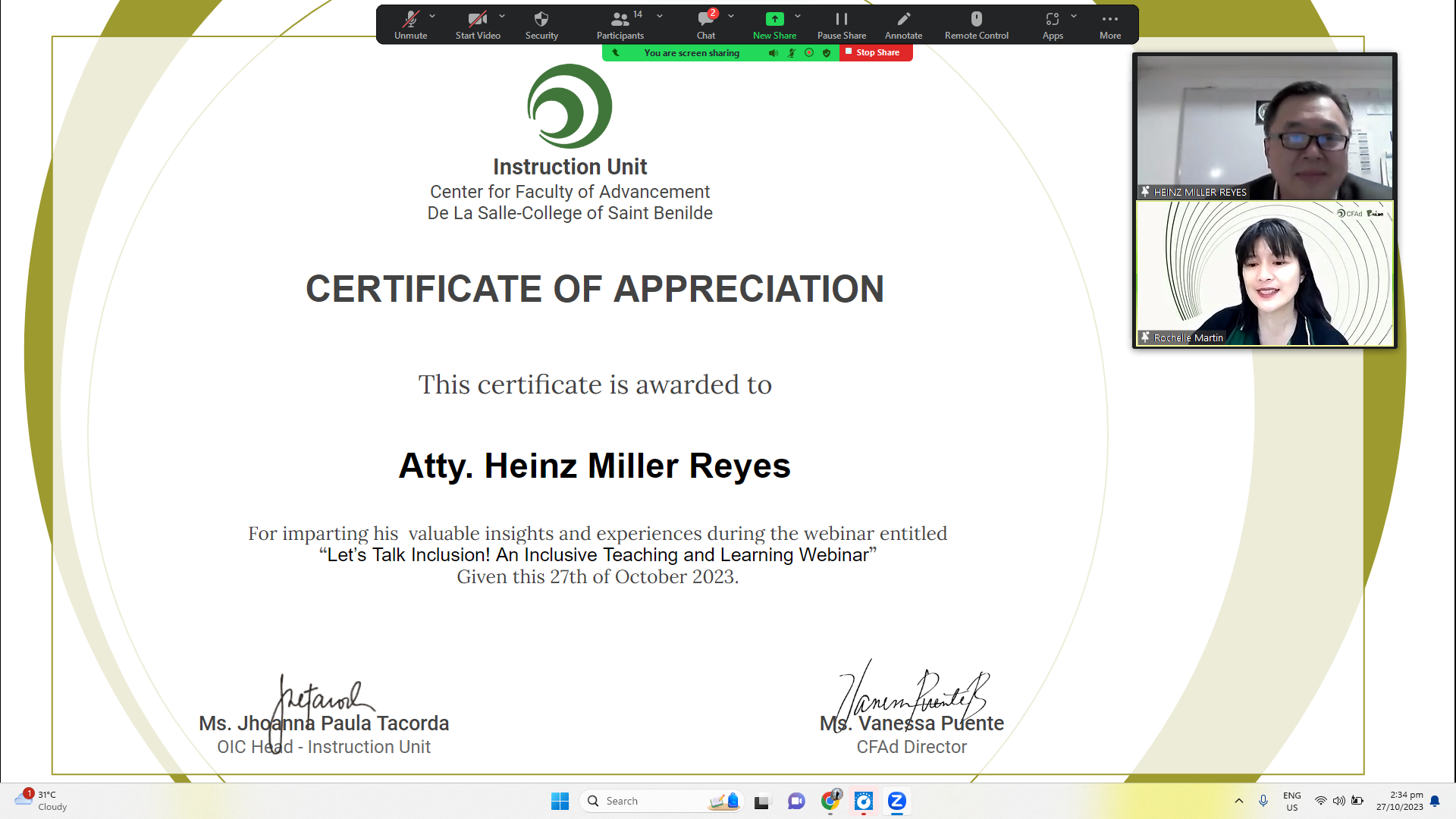1456x819 pixels.
Task: Open Remote Control options
Action: [976, 24]
